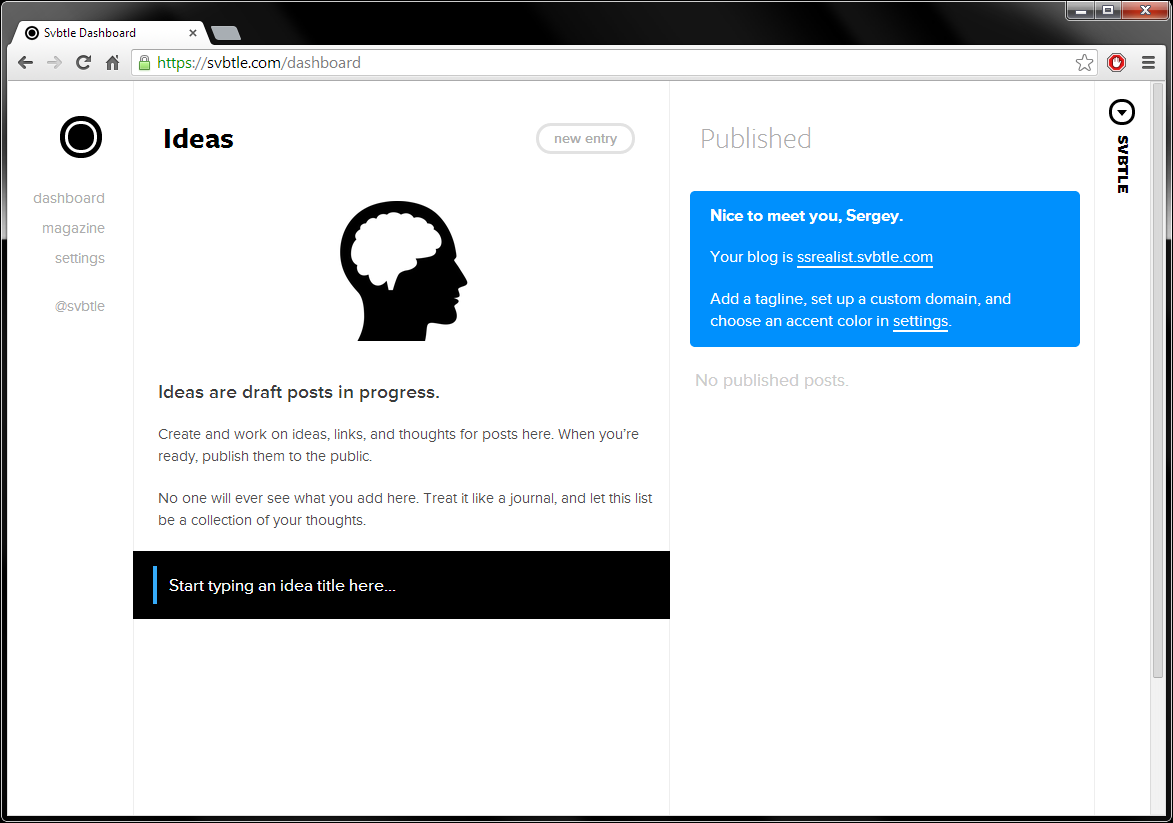Viewport: 1173px width, 823px height.
Task: Go to settings in the sidebar
Action: tap(80, 258)
